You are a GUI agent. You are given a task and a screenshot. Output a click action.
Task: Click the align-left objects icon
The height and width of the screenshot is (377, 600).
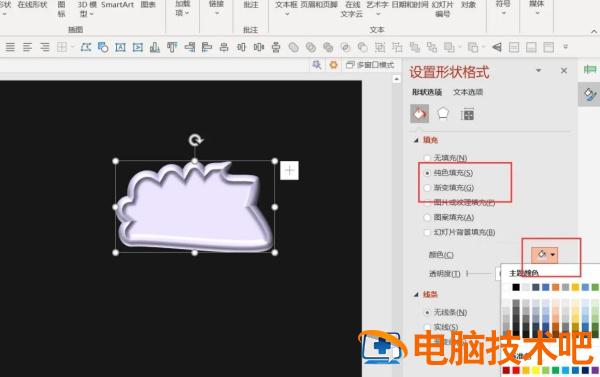(x=207, y=47)
